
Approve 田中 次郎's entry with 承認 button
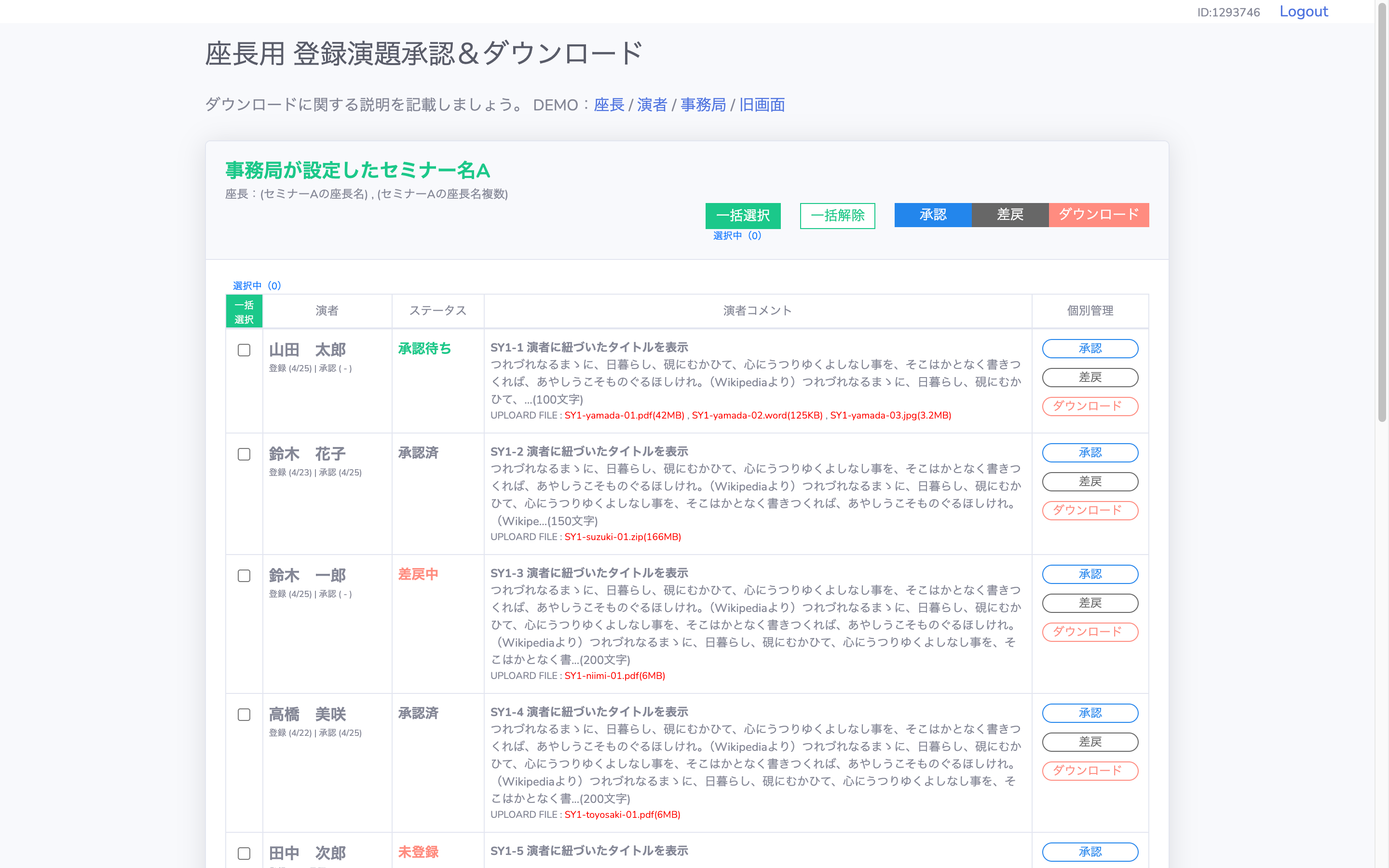click(1089, 852)
